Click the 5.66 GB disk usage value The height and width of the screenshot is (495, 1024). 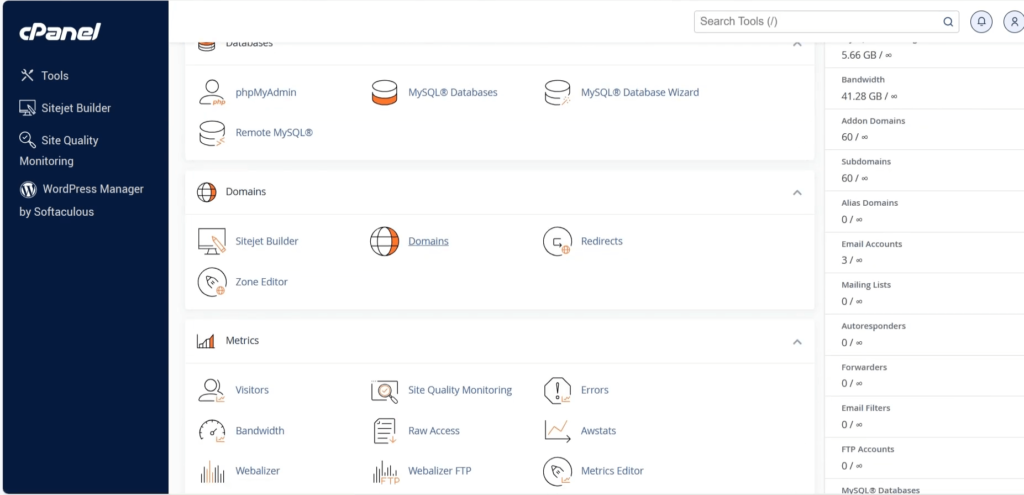(867, 56)
